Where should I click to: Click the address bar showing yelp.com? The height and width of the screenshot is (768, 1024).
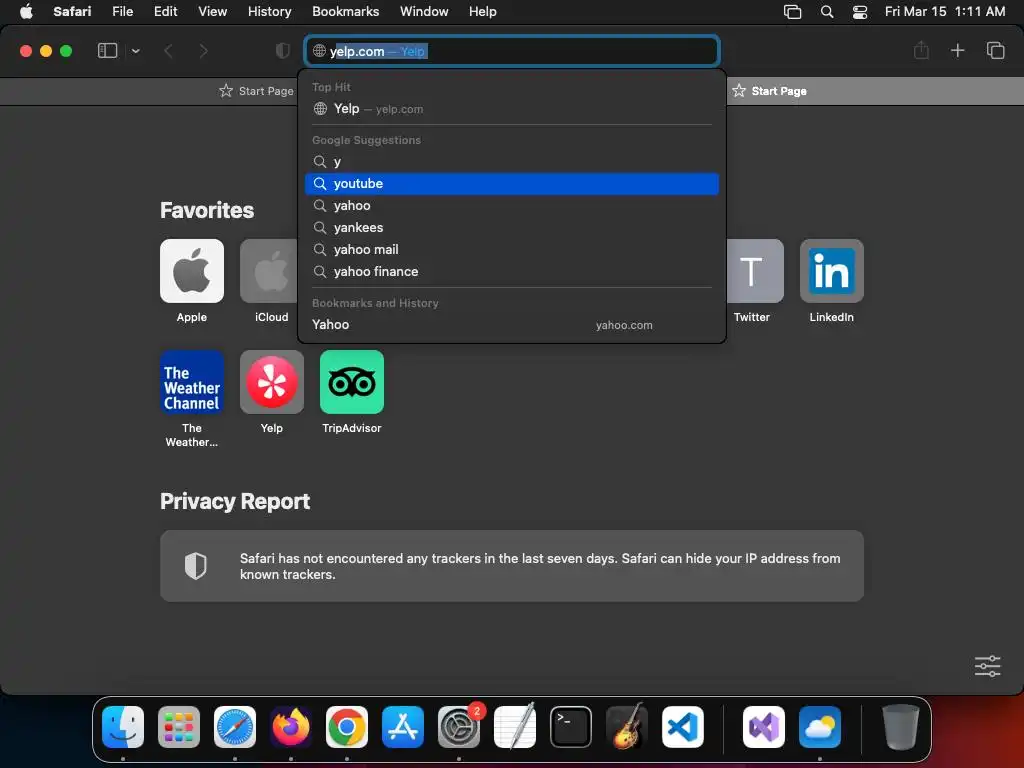click(x=512, y=51)
